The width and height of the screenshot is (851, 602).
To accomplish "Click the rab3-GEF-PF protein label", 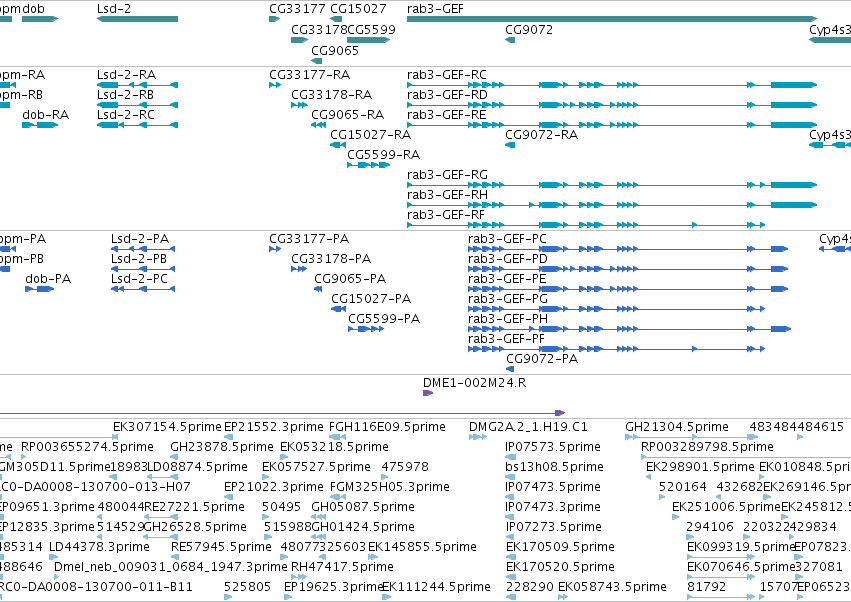I will tap(506, 339).
